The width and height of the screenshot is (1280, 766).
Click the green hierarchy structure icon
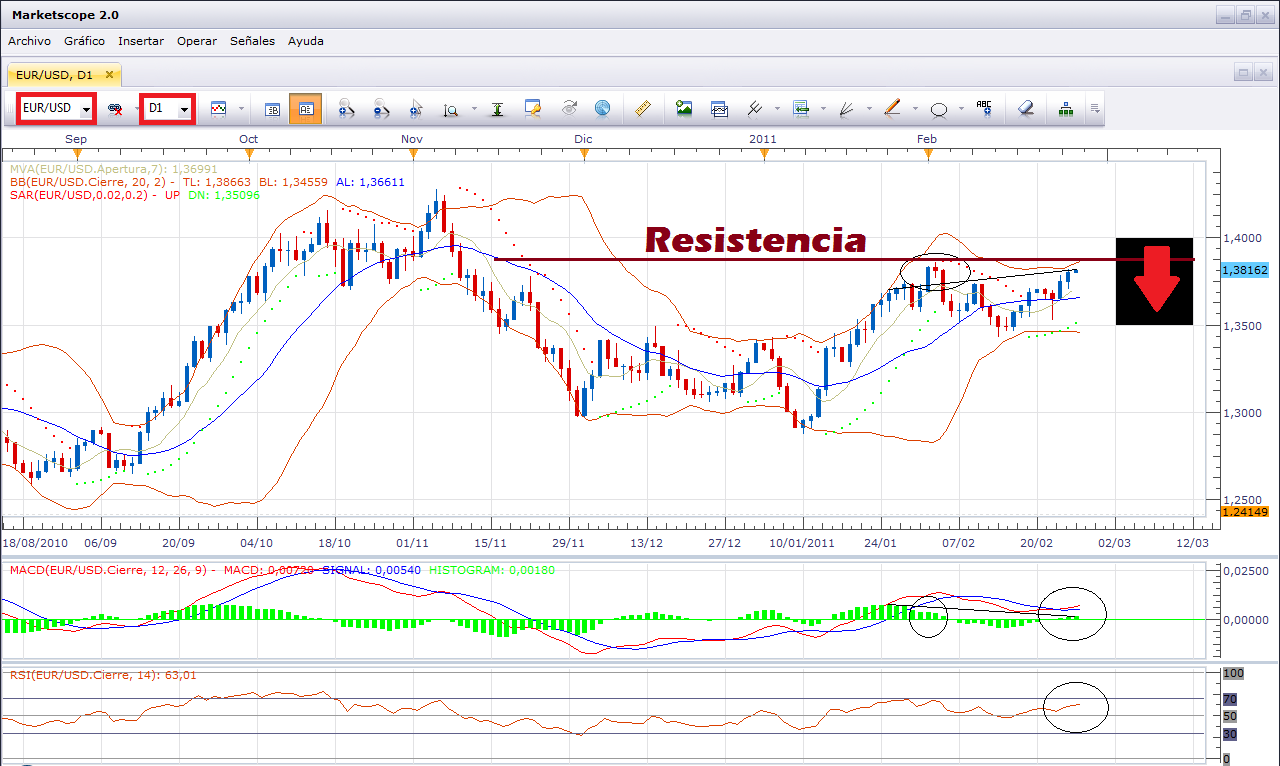tap(1065, 108)
